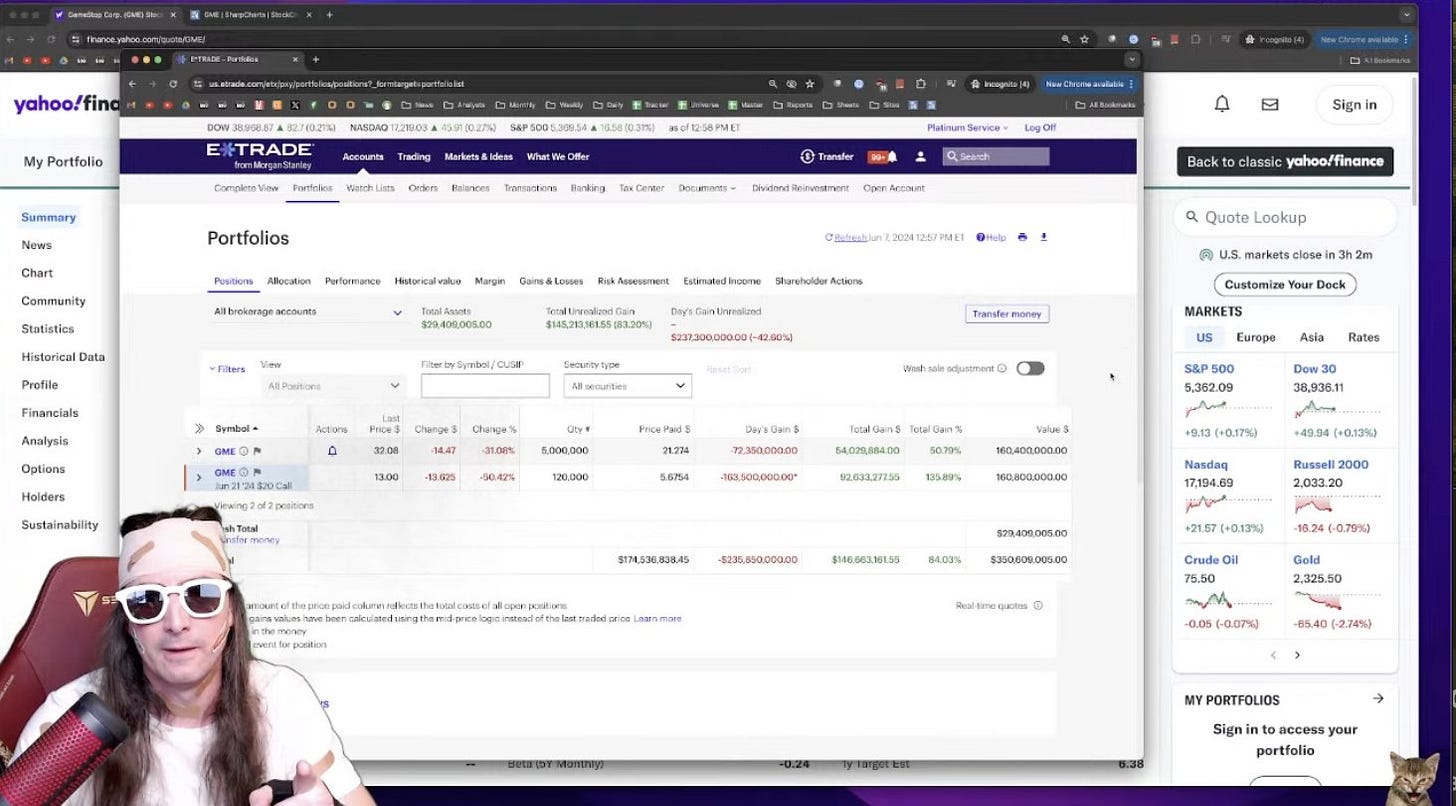Click the E*TRADE Search box
This screenshot has width=1456, height=806.
tap(996, 157)
